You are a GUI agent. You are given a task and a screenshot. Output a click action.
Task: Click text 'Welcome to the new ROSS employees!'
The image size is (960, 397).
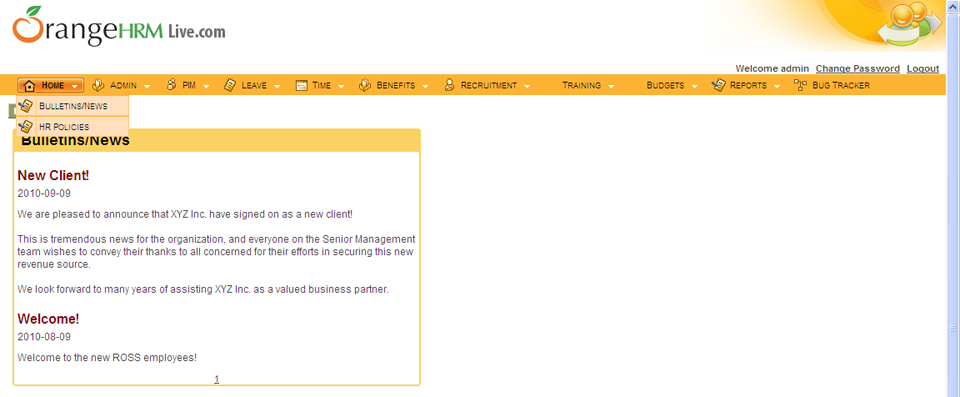click(107, 357)
